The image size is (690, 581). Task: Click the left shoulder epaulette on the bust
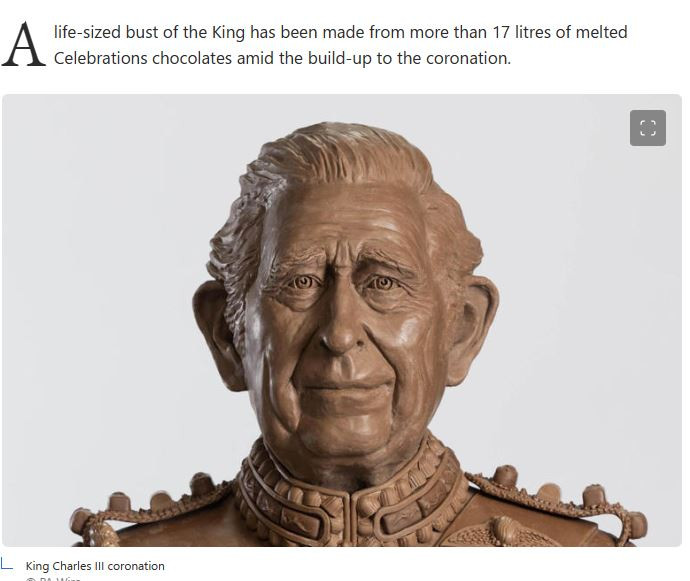[x=150, y=511]
